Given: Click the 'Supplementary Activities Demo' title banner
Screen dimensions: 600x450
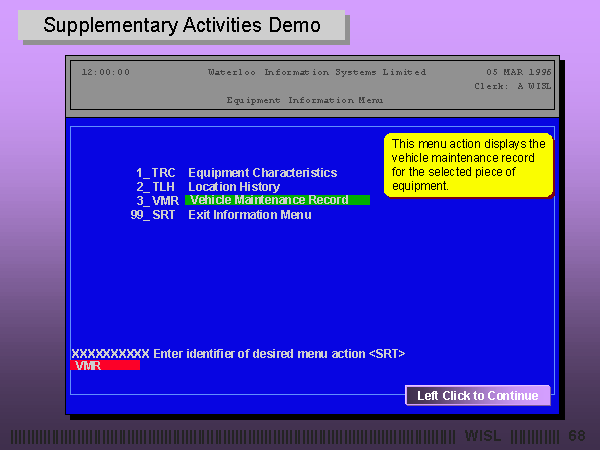Looking at the screenshot, I should pyautogui.click(x=182, y=25).
